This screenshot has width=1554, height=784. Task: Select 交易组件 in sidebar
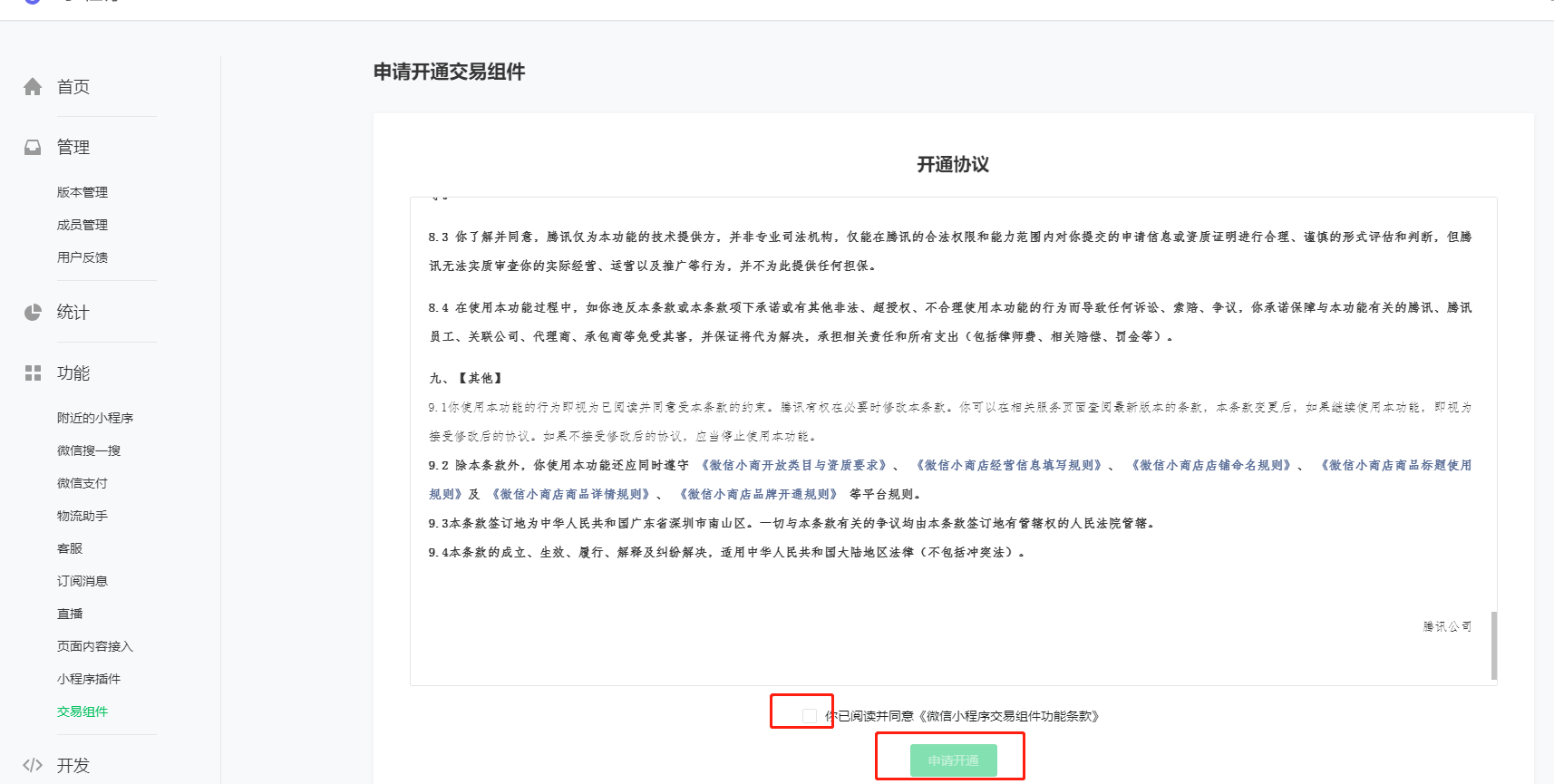click(x=83, y=711)
